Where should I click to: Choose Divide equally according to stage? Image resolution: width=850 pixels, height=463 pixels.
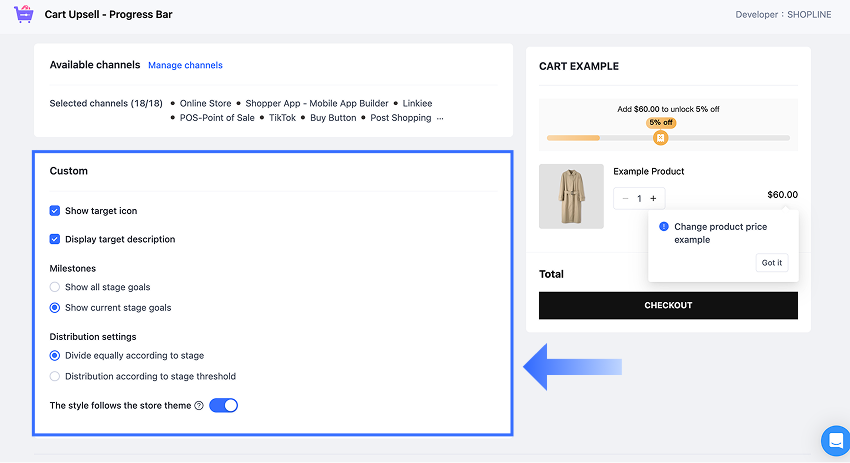tap(55, 355)
